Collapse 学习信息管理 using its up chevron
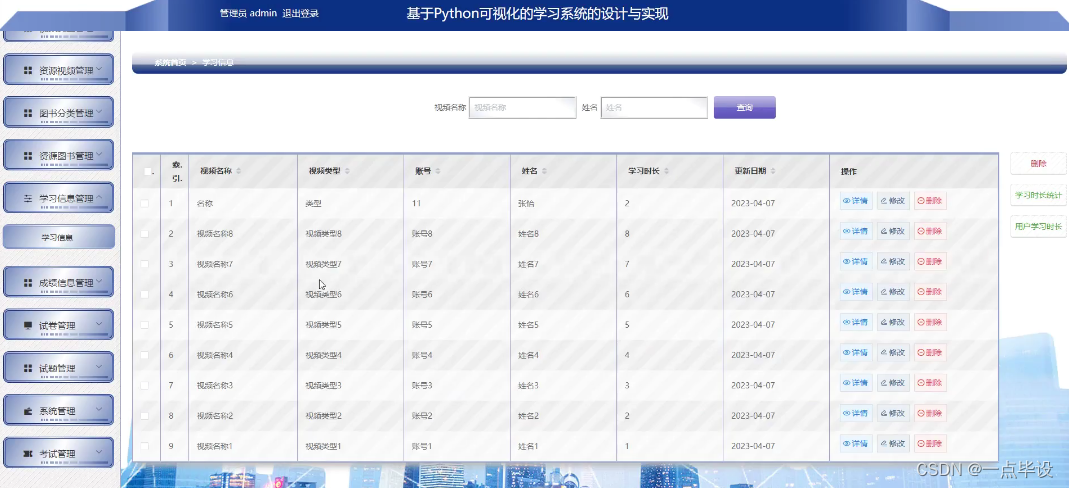 click(100, 198)
